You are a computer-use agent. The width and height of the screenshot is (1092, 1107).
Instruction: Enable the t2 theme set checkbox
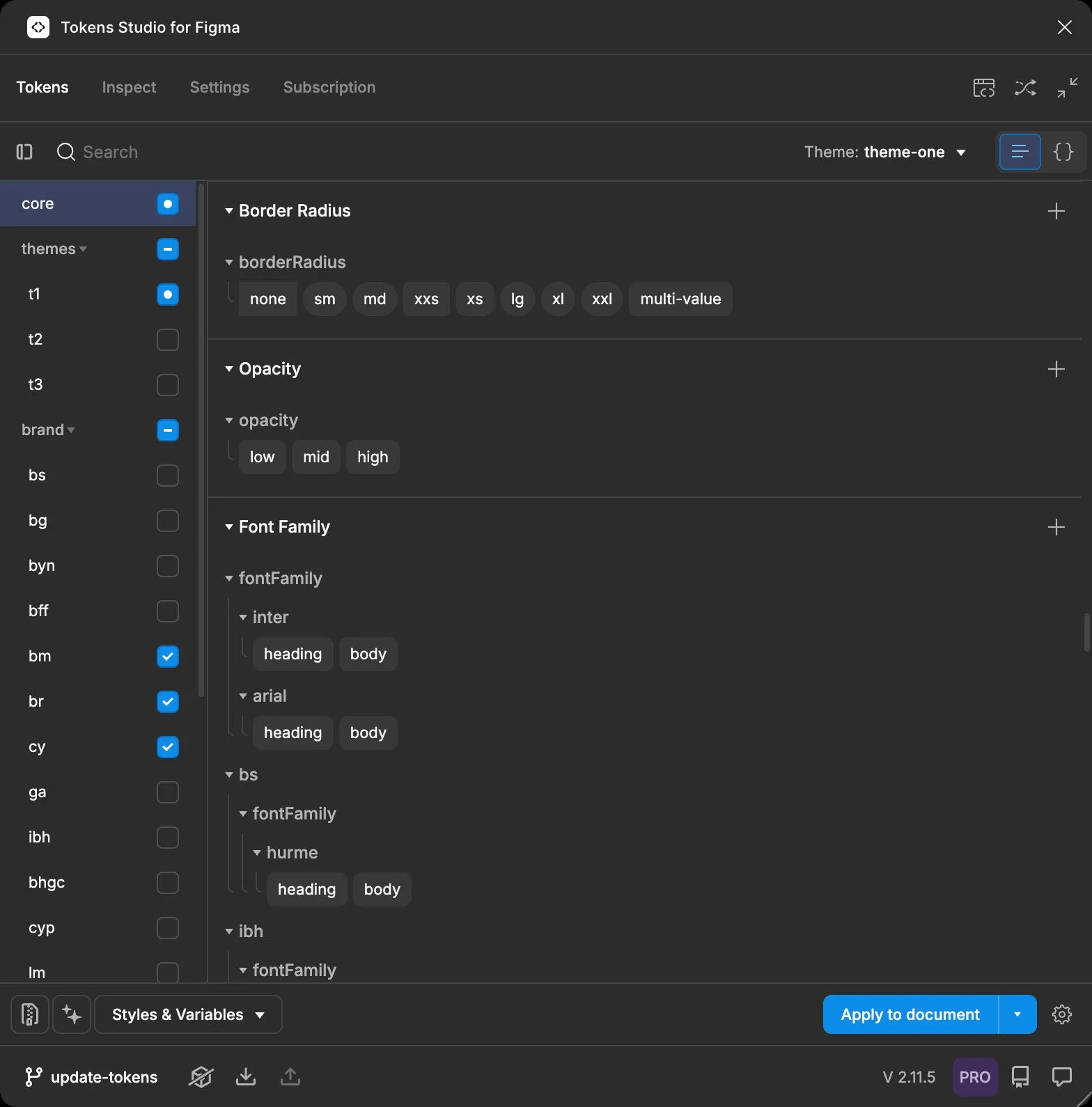[168, 340]
